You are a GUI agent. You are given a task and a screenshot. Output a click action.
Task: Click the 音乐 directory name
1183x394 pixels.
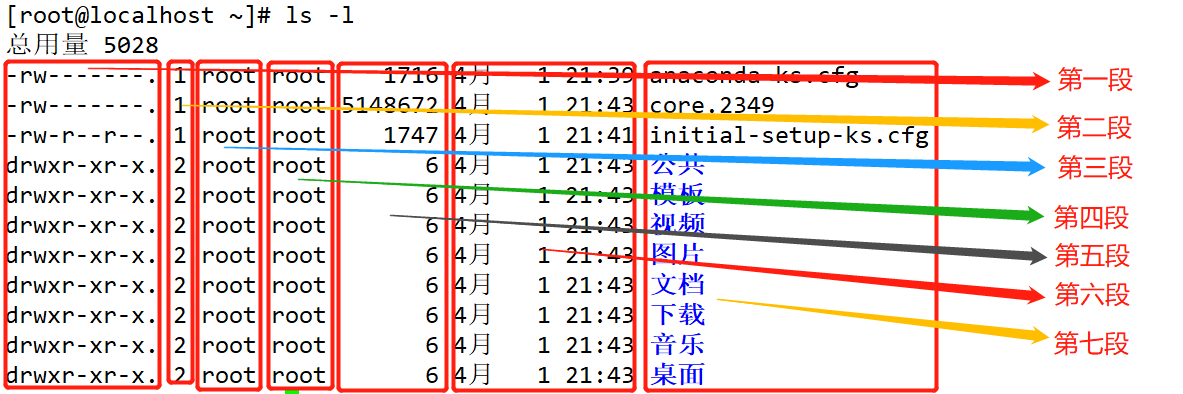point(678,344)
